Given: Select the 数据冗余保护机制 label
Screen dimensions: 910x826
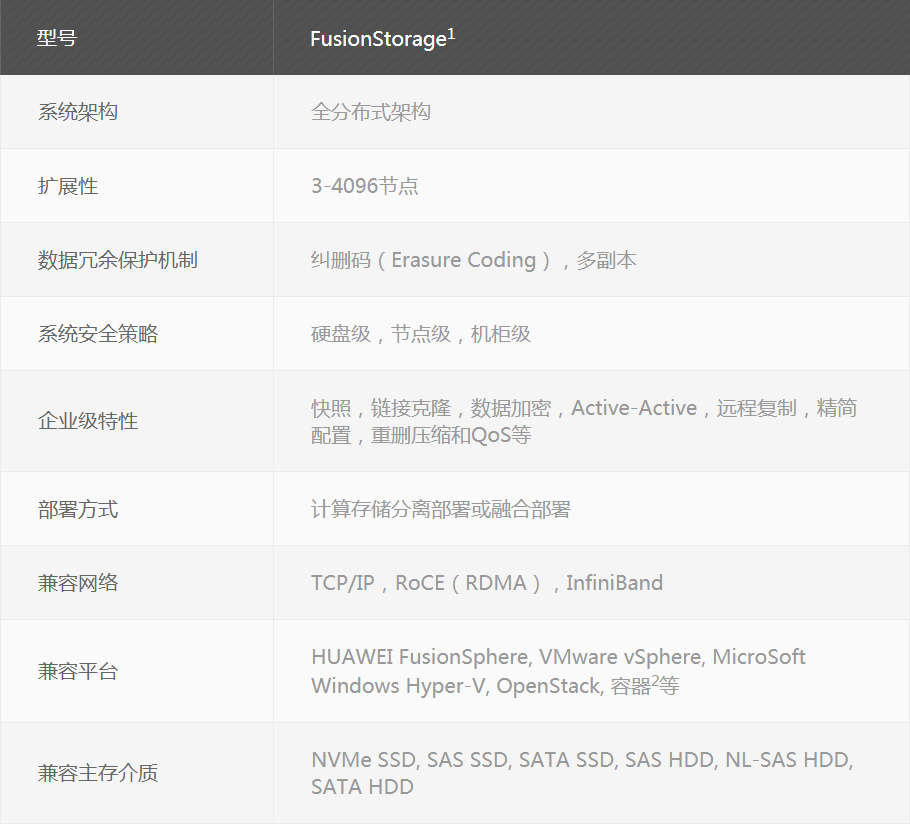Looking at the screenshot, I should pos(118,260).
